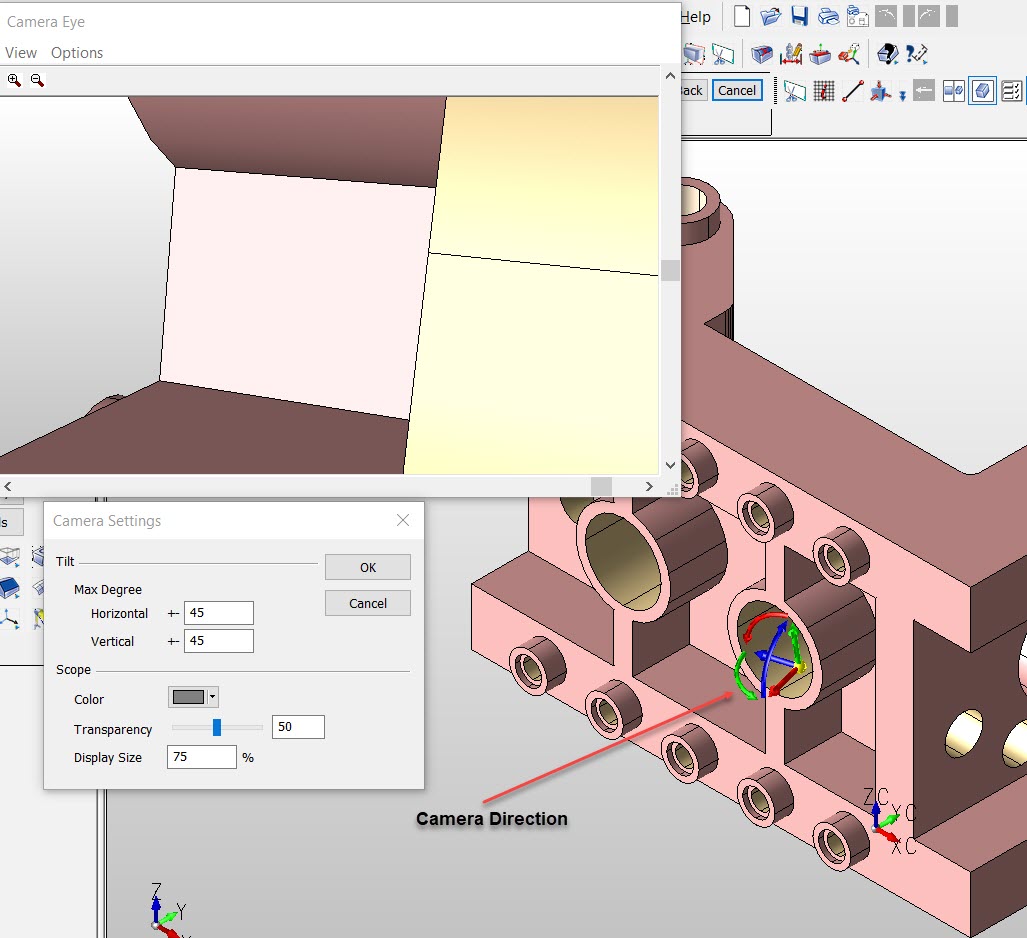This screenshot has width=1027, height=938.
Task: Switch to shaded display mode cube icon
Action: coord(982,90)
